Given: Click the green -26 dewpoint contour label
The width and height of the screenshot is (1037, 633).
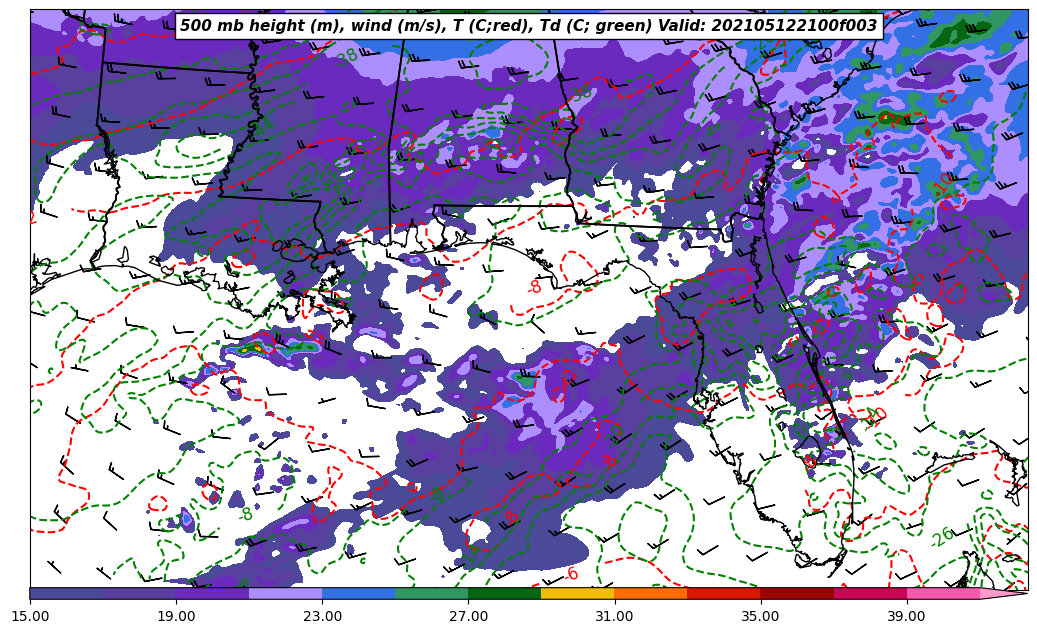Looking at the screenshot, I should pyautogui.click(x=941, y=537).
